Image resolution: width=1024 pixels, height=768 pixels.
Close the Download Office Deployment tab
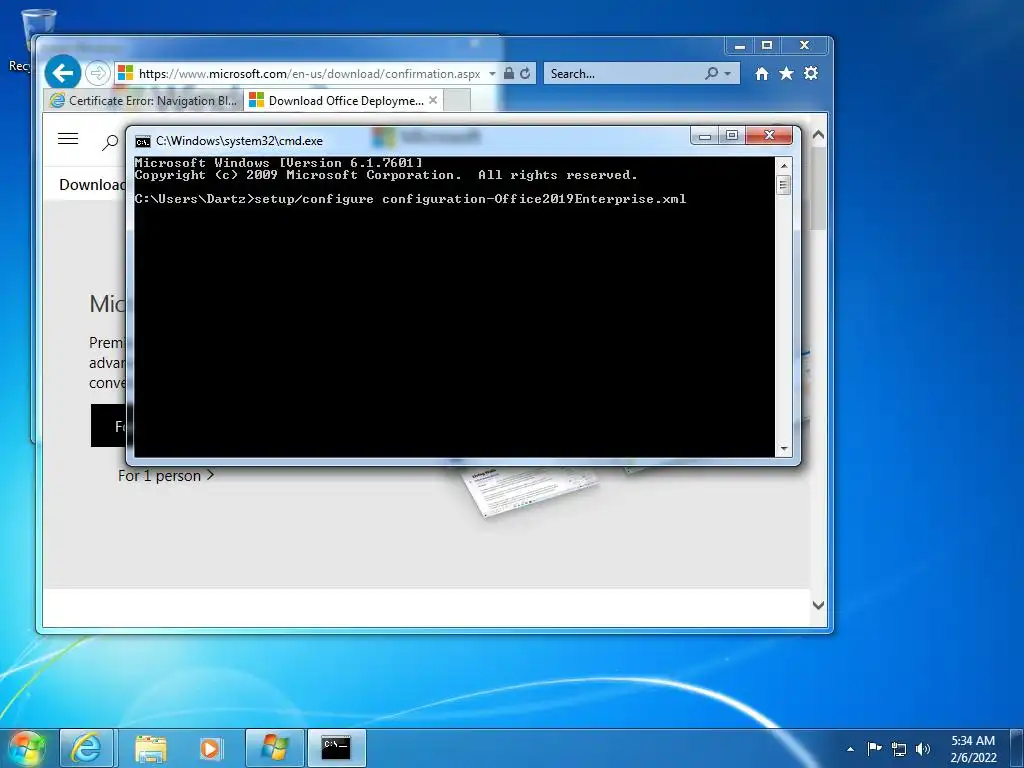[x=433, y=100]
